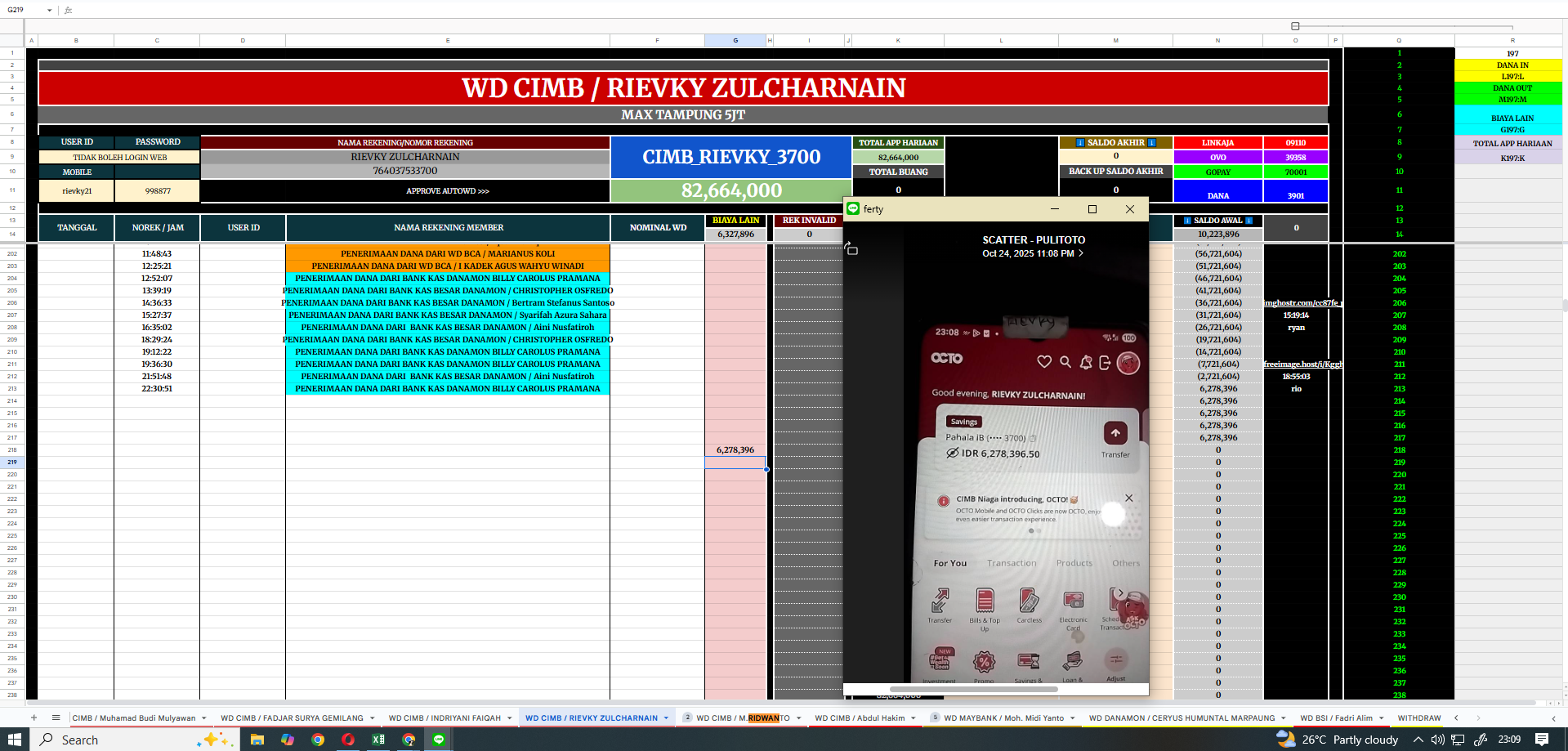1568x751 pixels.
Task: Open dropdown of CIMB / Muhamad Budi Mulyawan tab
Action: [203, 718]
